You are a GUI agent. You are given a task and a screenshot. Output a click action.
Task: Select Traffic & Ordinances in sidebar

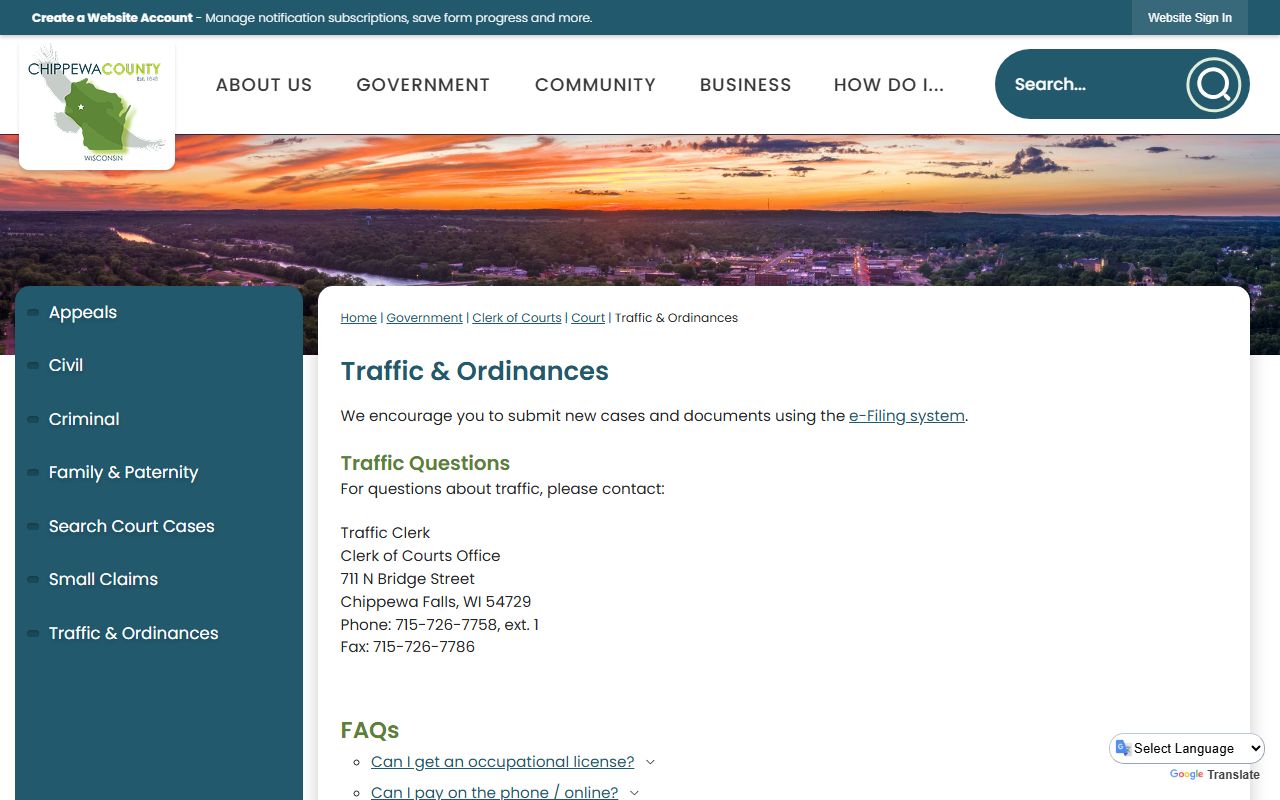click(133, 633)
